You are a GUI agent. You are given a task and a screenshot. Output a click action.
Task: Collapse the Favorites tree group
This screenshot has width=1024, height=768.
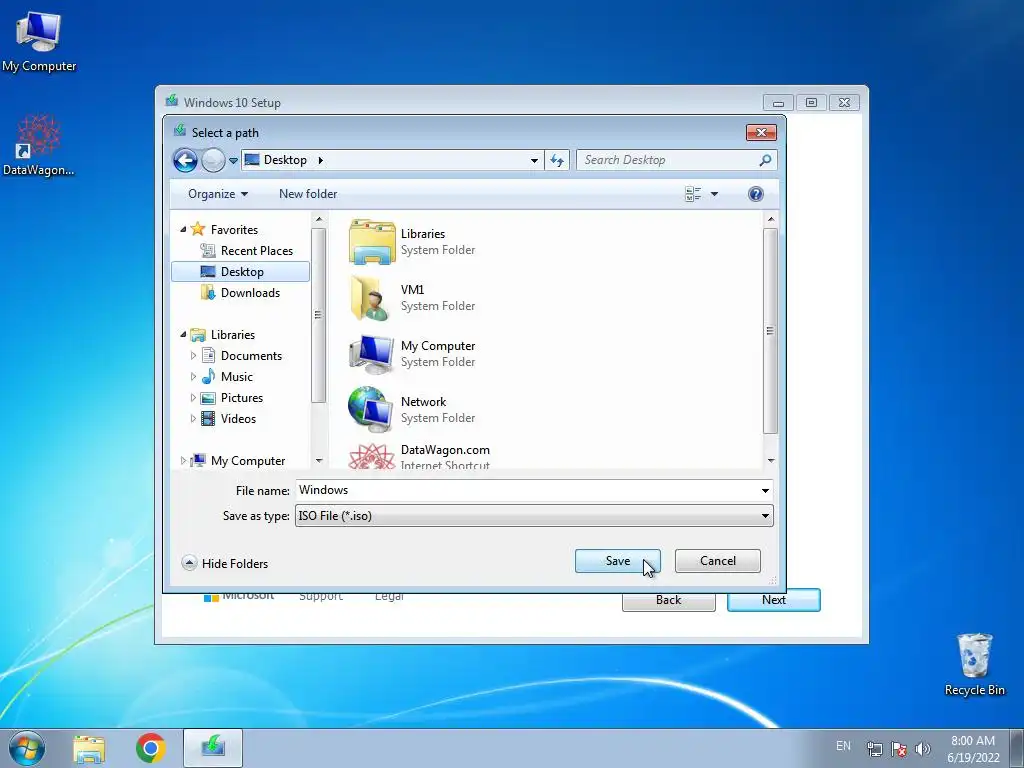coord(184,230)
